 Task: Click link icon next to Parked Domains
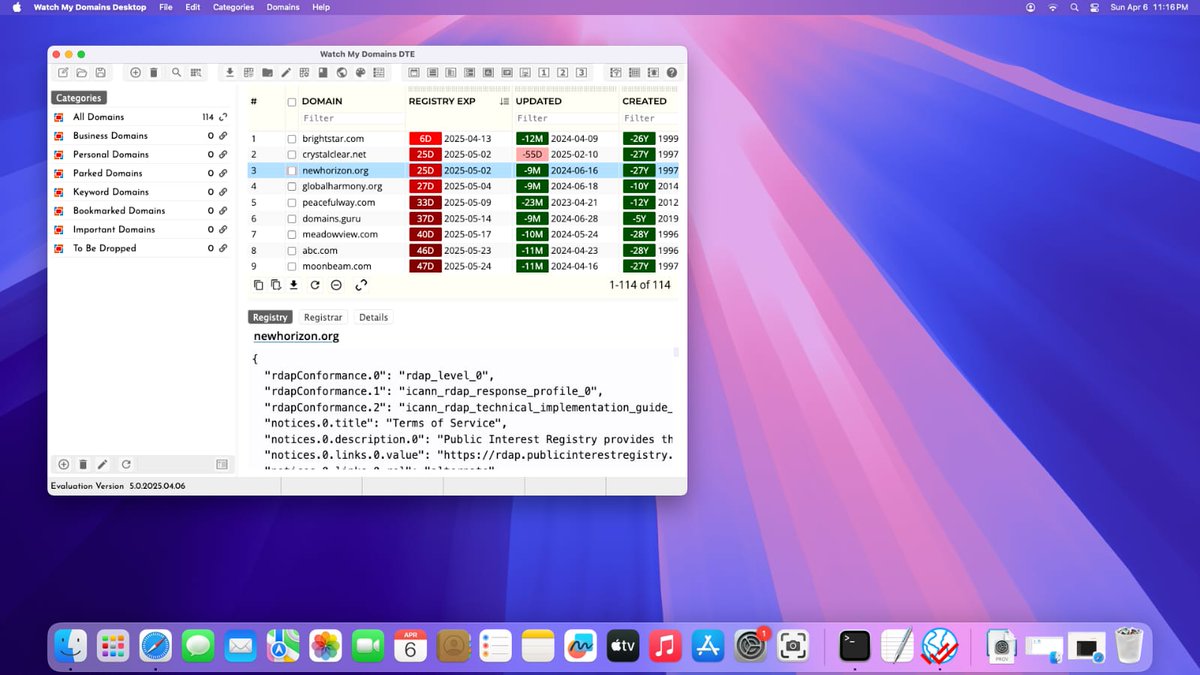click(x=223, y=173)
